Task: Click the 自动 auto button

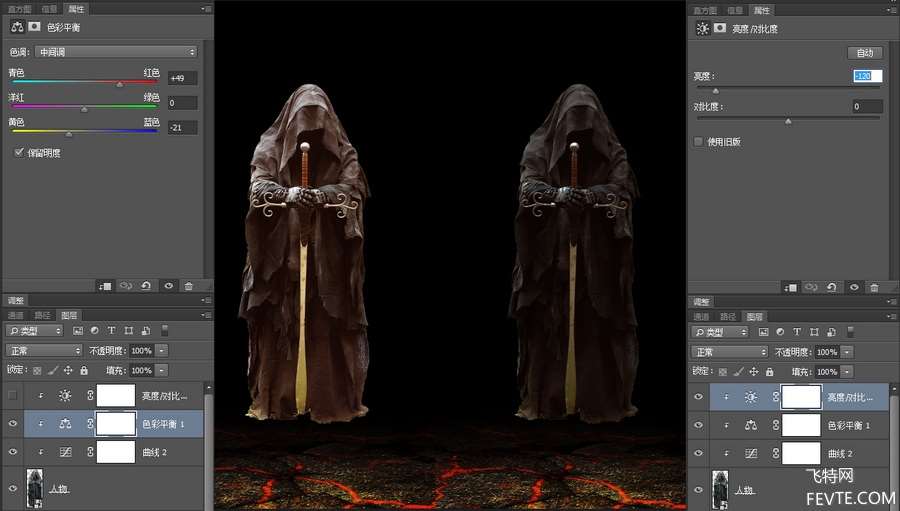Action: (865, 52)
